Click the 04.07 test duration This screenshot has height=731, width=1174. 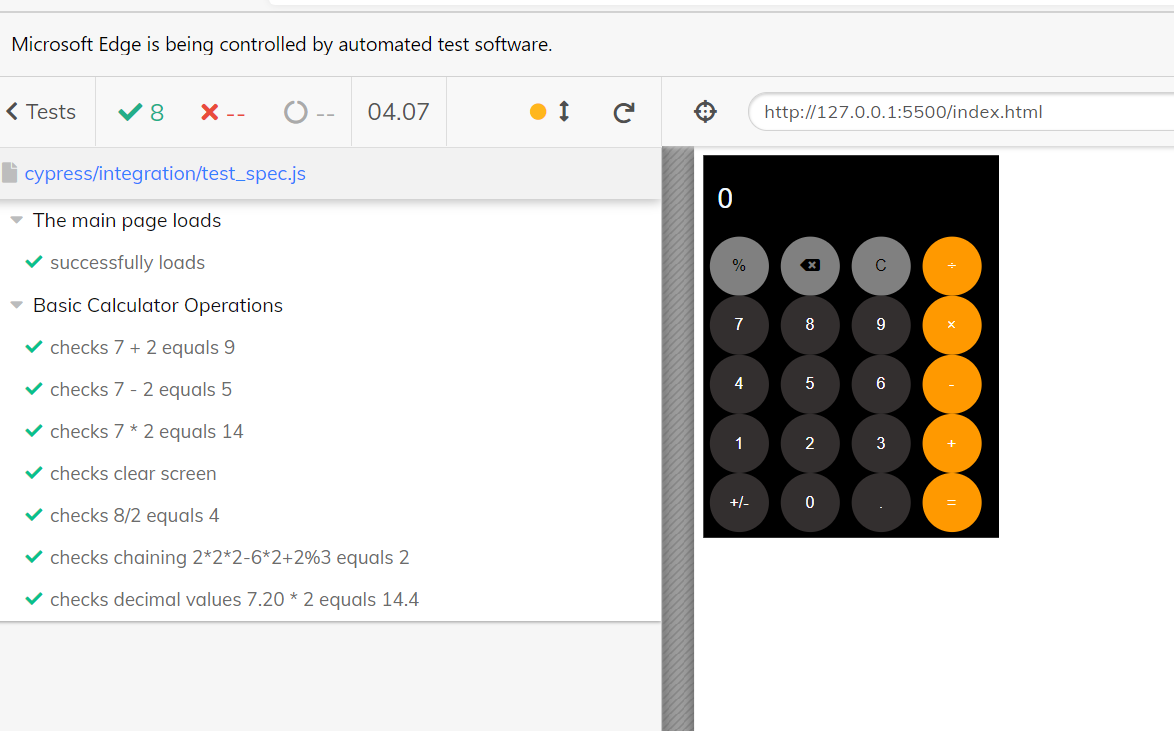398,112
